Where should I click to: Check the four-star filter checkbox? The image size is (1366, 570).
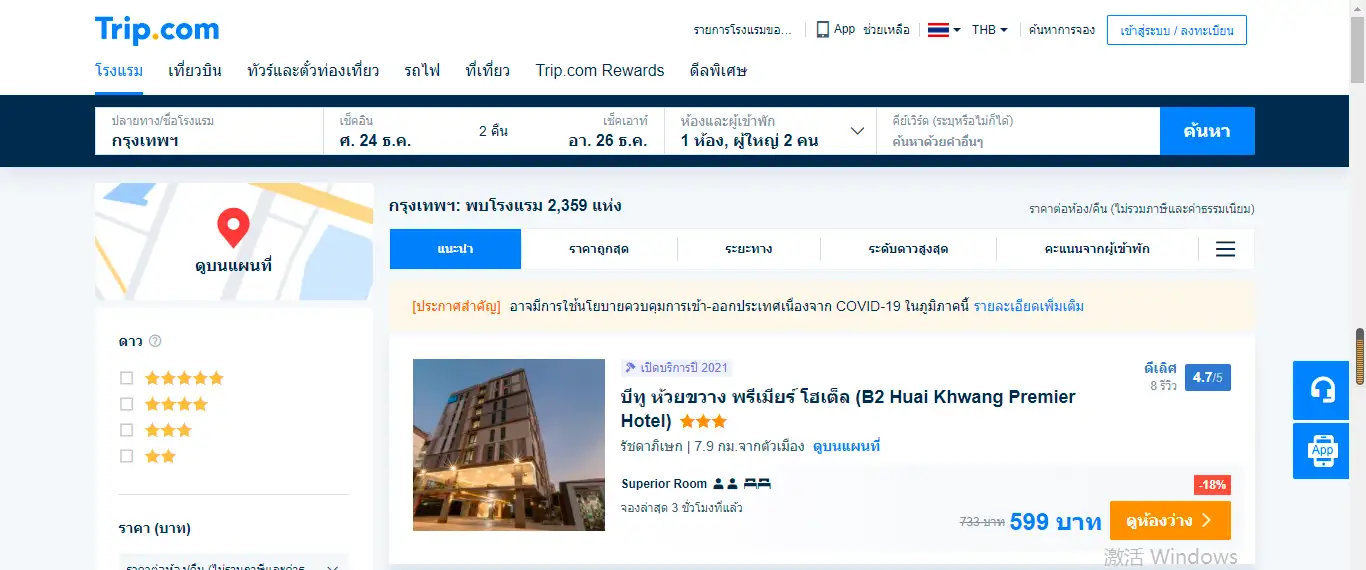point(126,404)
